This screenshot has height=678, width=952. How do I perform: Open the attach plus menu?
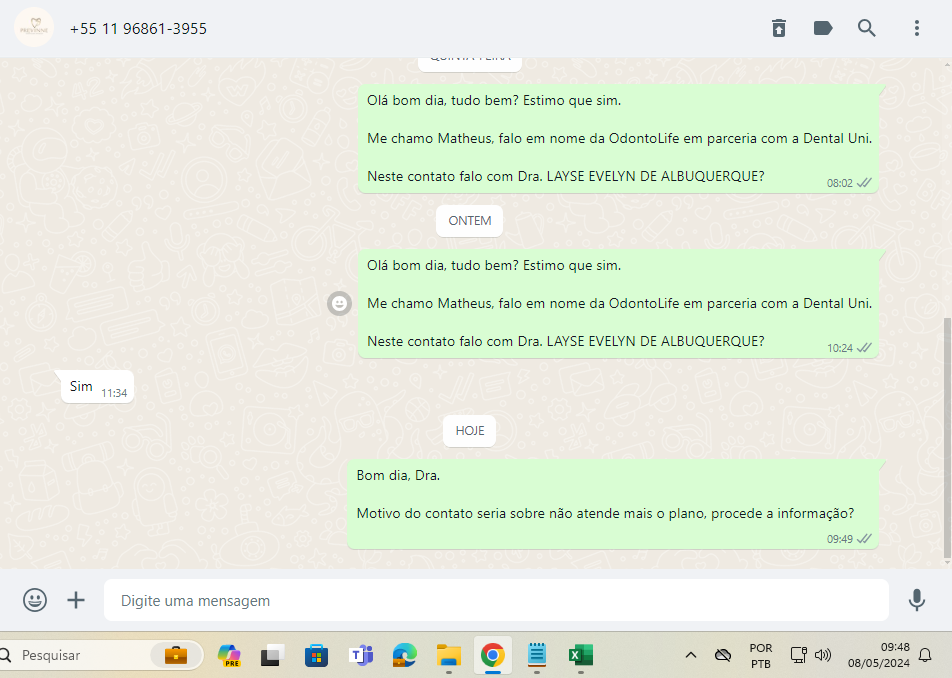(76, 600)
